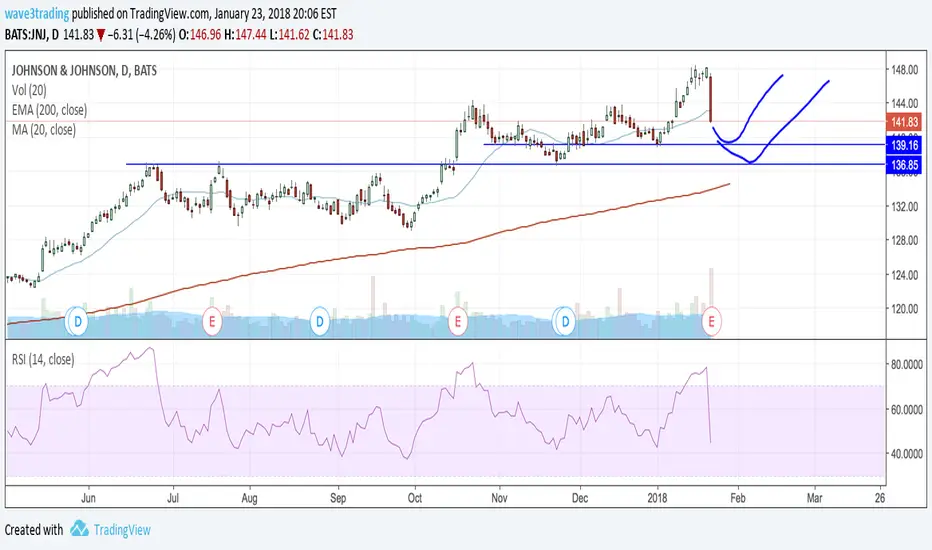Screen dimensions: 932x550
Task: Click the JOHNSON & JOHNSON, D, BATS legend title
Action: (84, 71)
